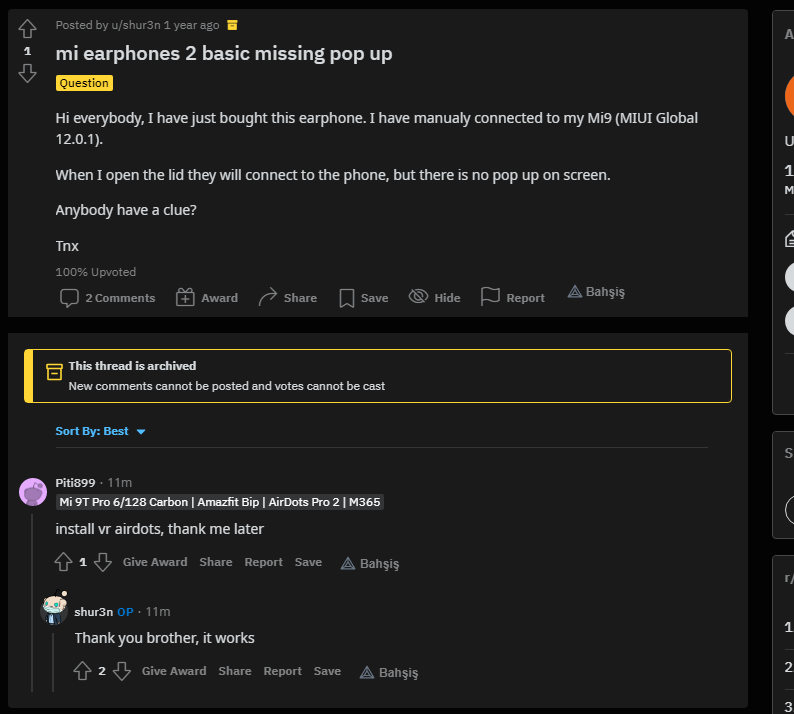Select the Question post flair
Viewport: 794px width, 714px height.
[84, 83]
